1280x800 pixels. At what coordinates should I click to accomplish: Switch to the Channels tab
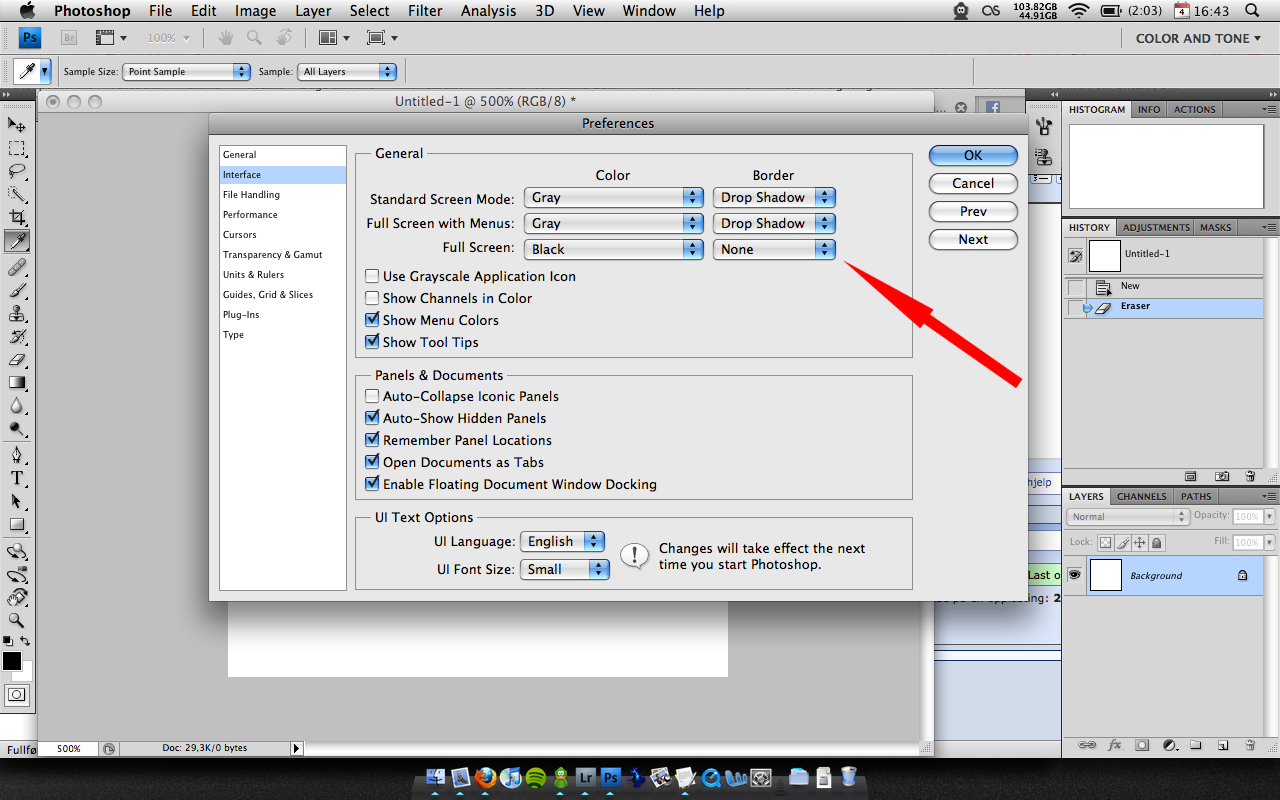[1141, 496]
